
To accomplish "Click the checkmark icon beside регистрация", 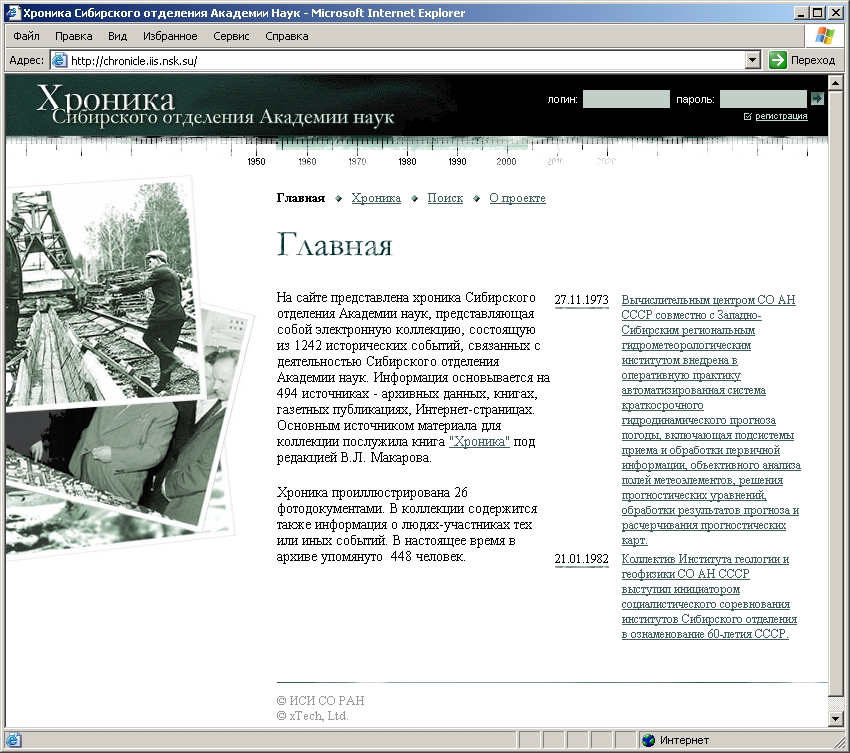I will [748, 116].
